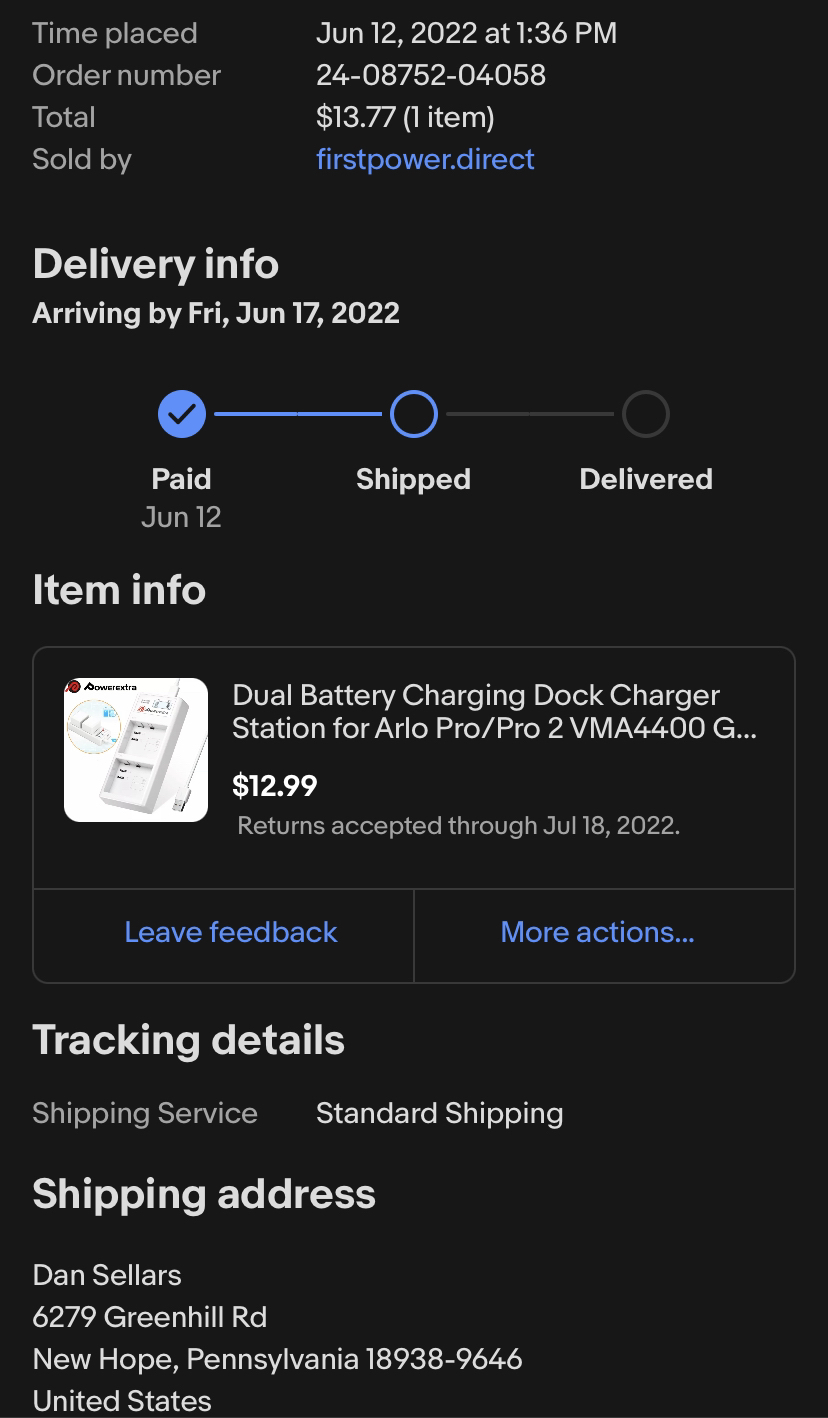Open the firstpower.direct seller link

point(425,159)
